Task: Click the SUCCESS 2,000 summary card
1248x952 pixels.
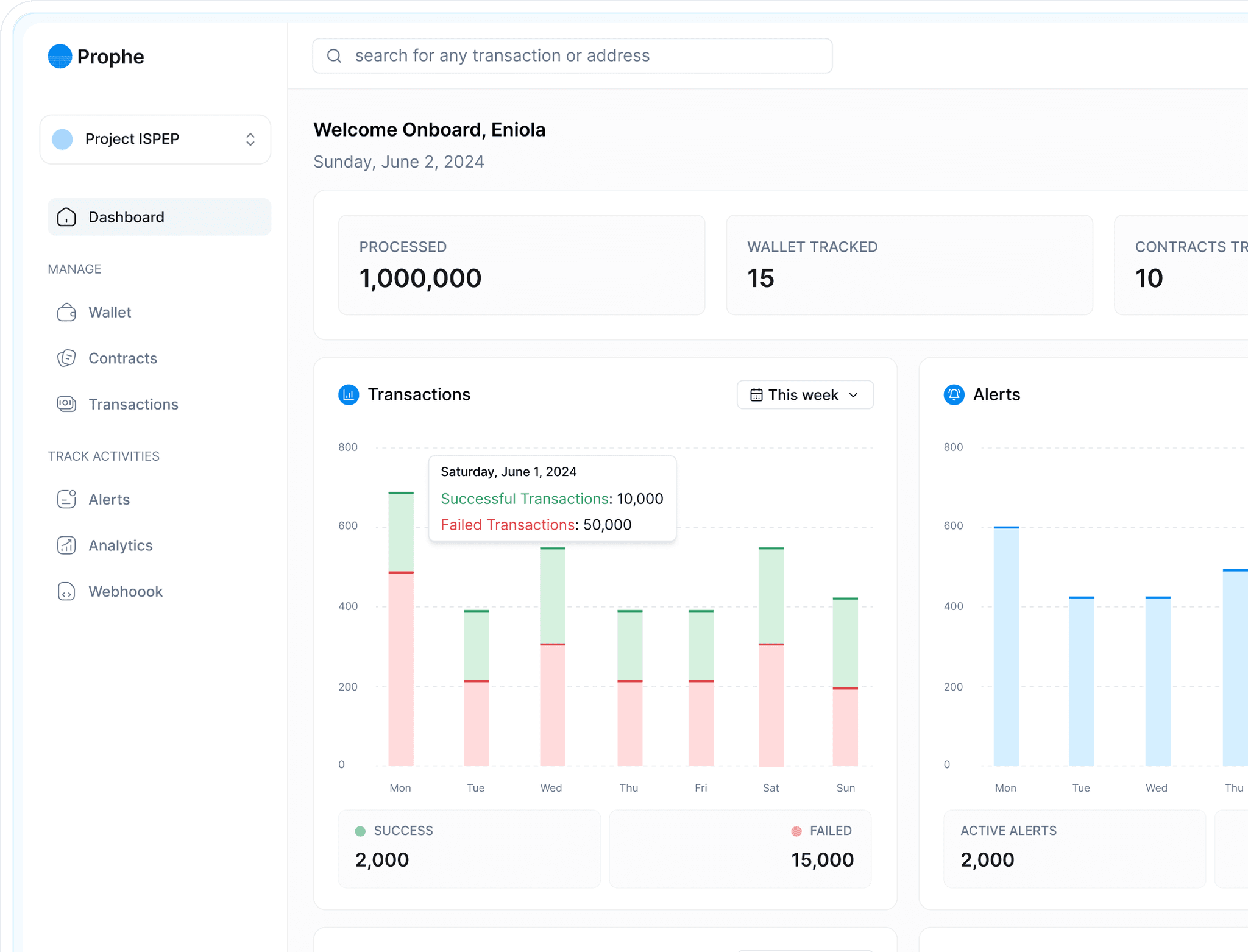Action: coord(469,849)
